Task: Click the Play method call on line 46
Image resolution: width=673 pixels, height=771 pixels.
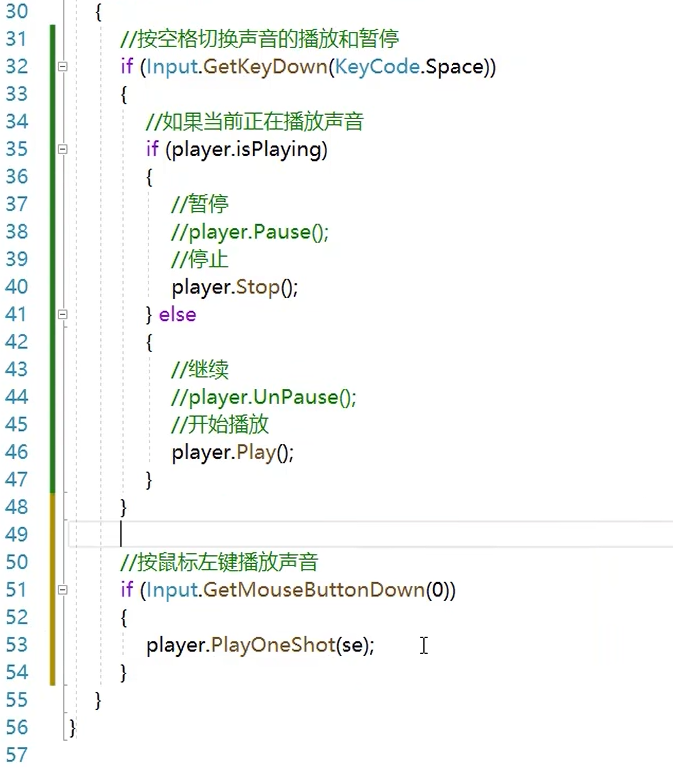Action: point(256,453)
